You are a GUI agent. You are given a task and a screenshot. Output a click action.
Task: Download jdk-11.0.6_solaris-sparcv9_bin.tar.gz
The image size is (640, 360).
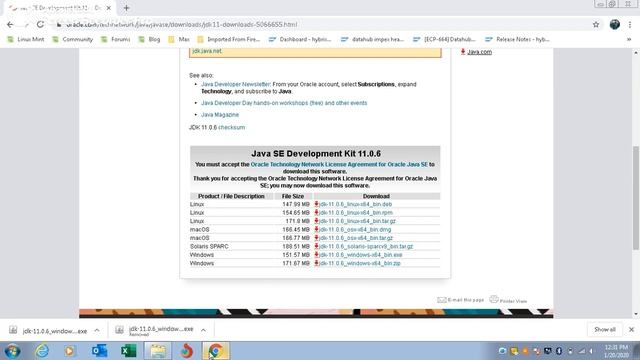click(x=366, y=247)
